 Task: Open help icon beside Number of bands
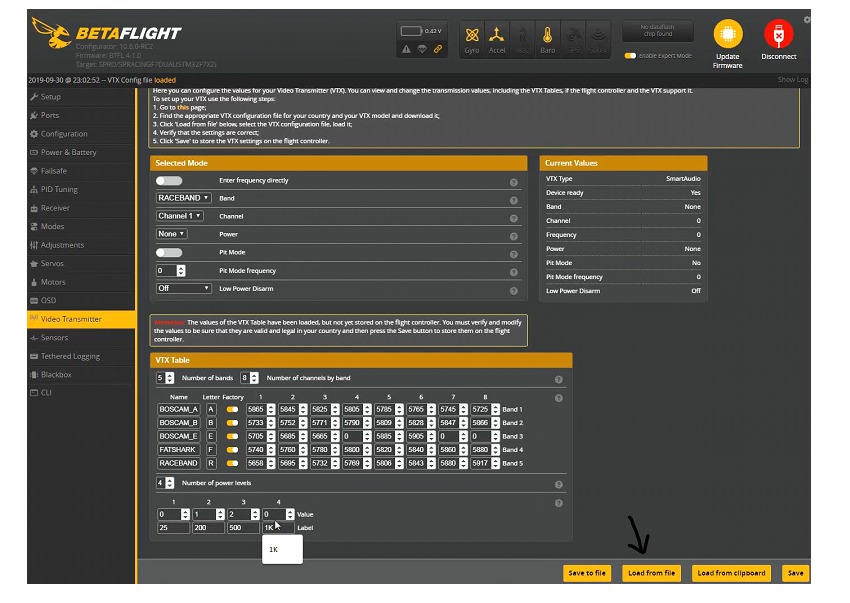[558, 380]
